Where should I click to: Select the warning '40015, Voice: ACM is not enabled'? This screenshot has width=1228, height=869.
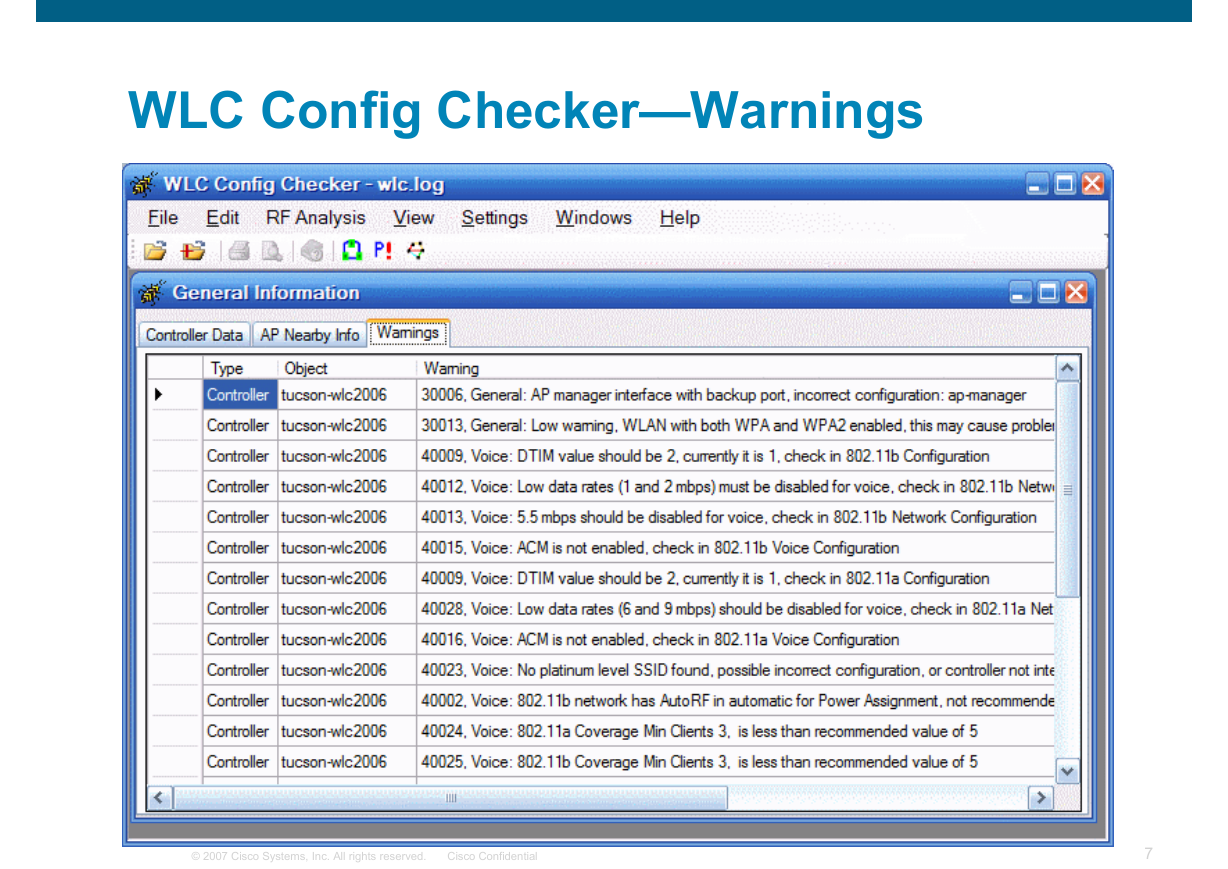click(x=736, y=548)
